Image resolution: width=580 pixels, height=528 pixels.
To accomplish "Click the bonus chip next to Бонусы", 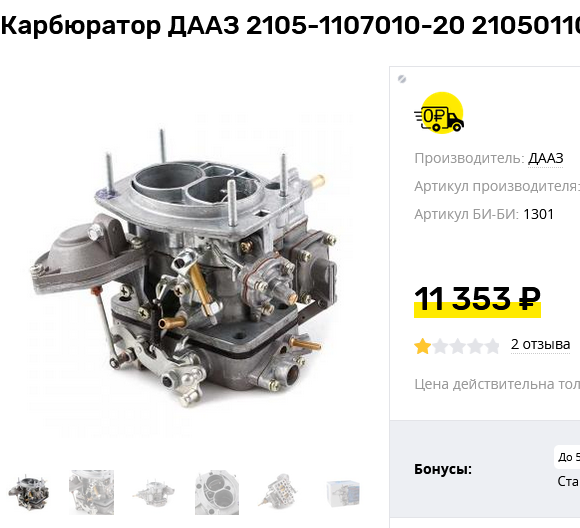I will (567, 457).
